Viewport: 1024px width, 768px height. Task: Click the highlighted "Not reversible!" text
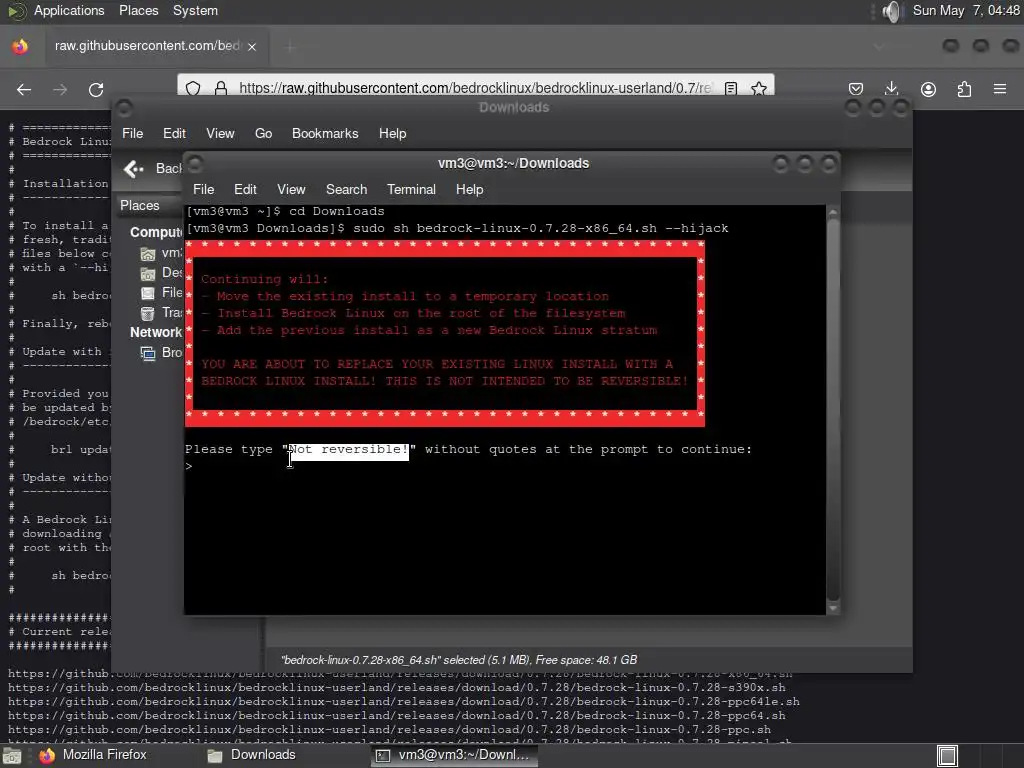click(x=349, y=449)
